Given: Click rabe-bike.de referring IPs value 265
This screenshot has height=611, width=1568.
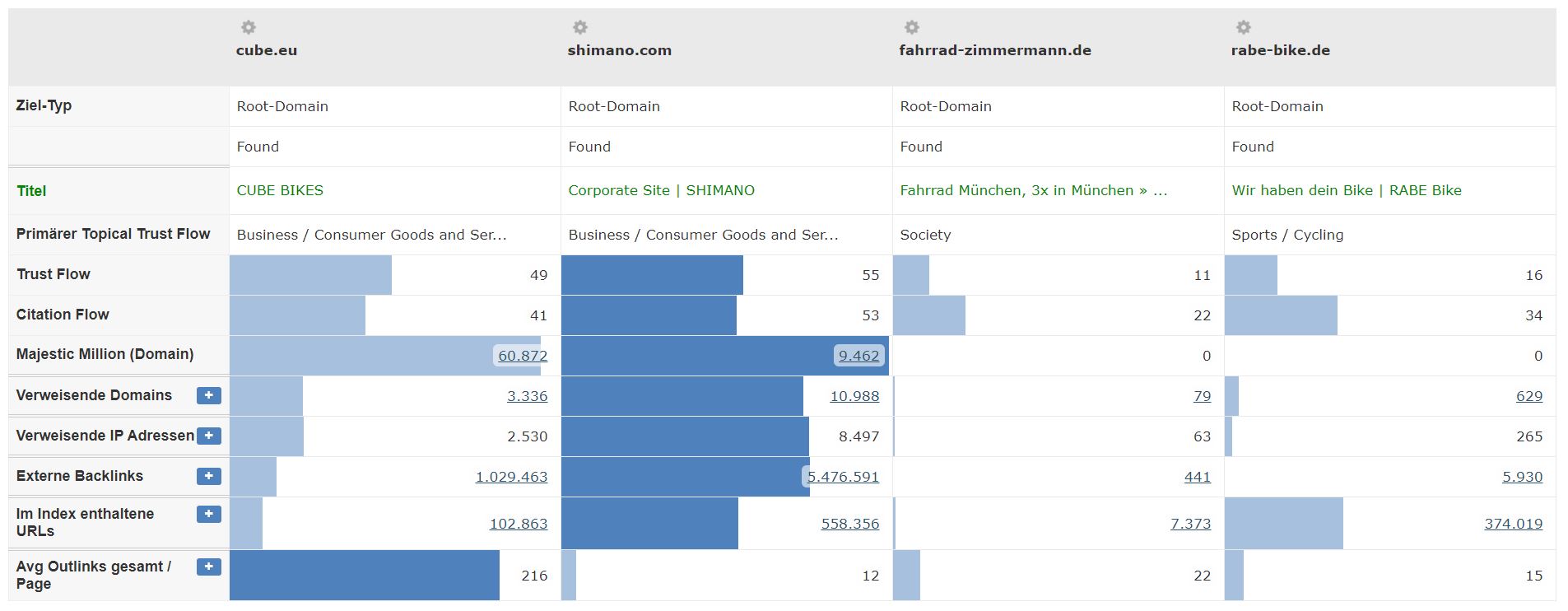Looking at the screenshot, I should pos(1529,436).
